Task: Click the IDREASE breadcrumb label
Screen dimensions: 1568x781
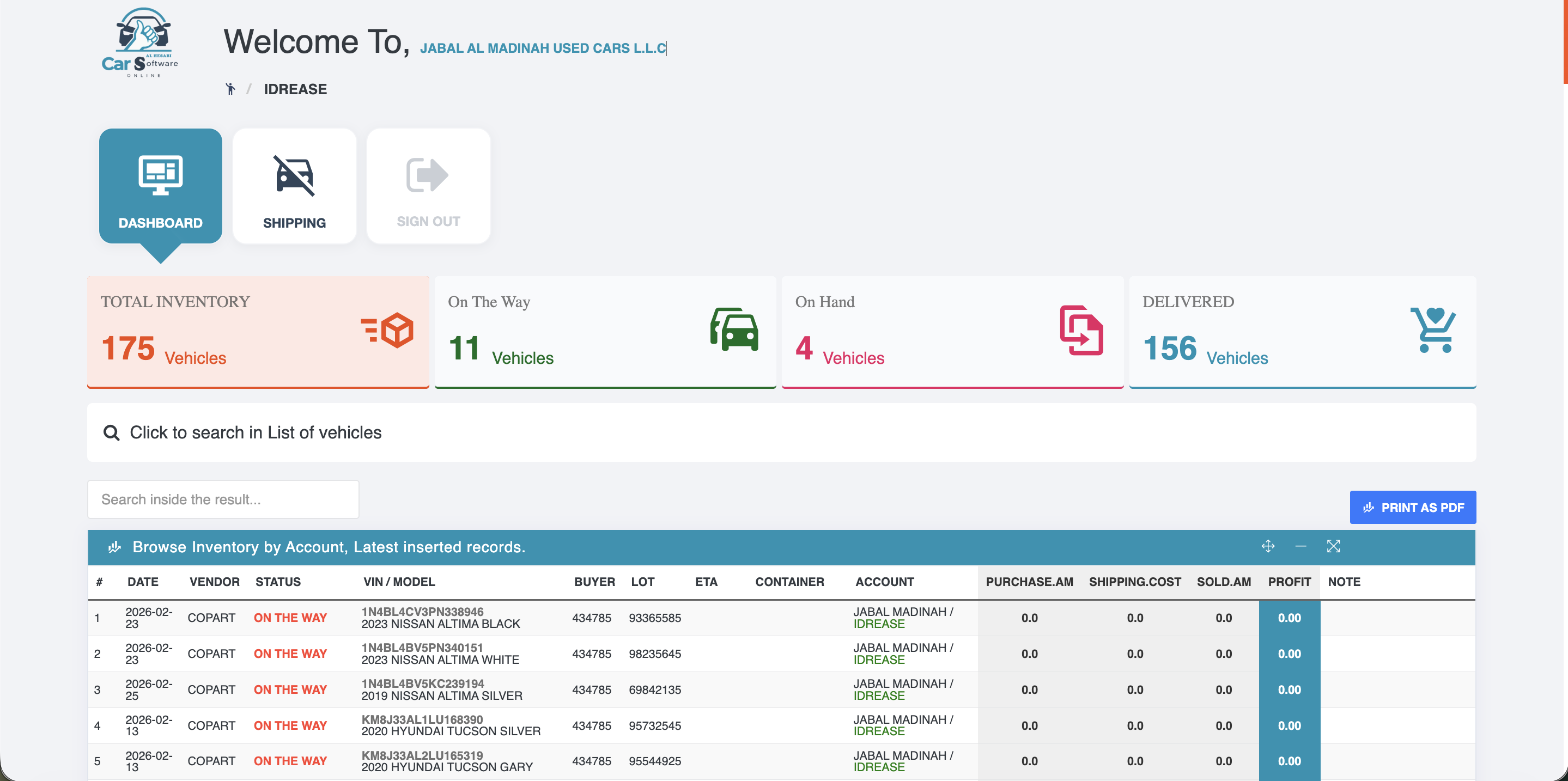Action: [x=295, y=89]
